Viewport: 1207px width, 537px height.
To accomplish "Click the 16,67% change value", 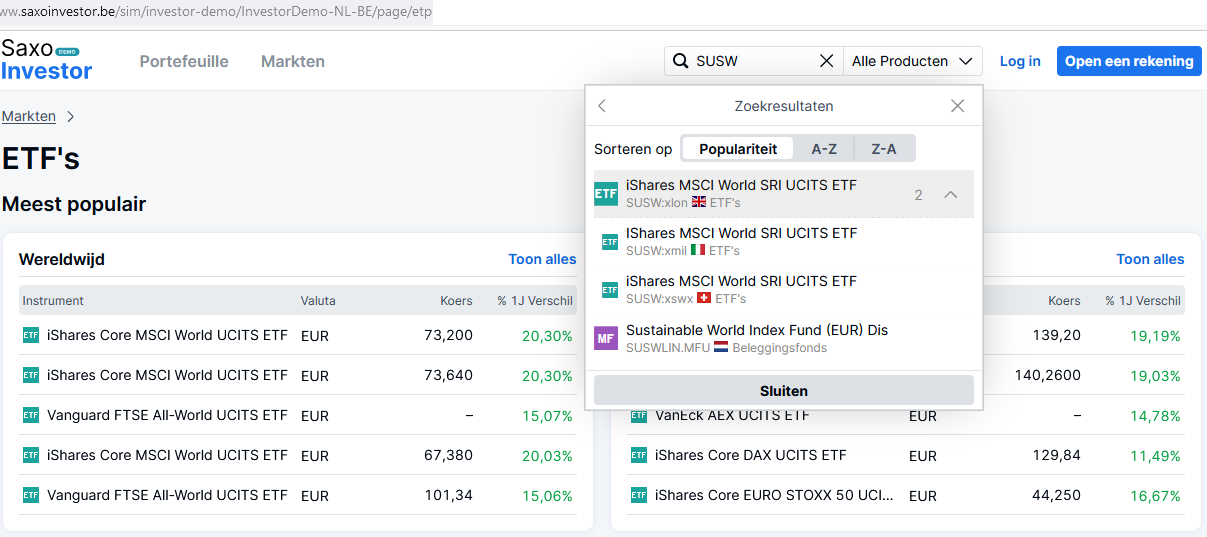I will point(1155,495).
